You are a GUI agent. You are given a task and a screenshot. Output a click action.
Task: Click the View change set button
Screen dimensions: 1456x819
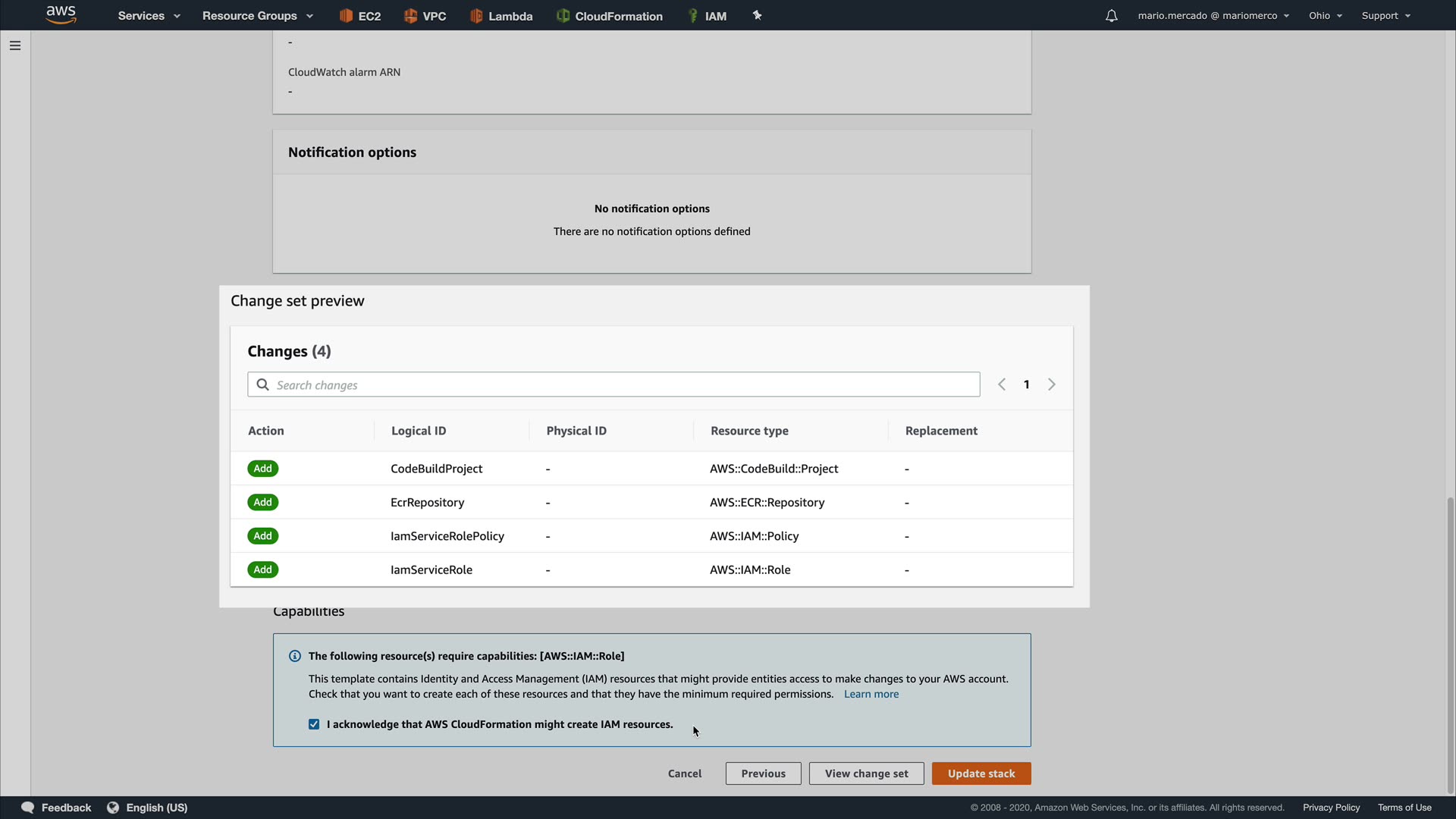tap(866, 773)
